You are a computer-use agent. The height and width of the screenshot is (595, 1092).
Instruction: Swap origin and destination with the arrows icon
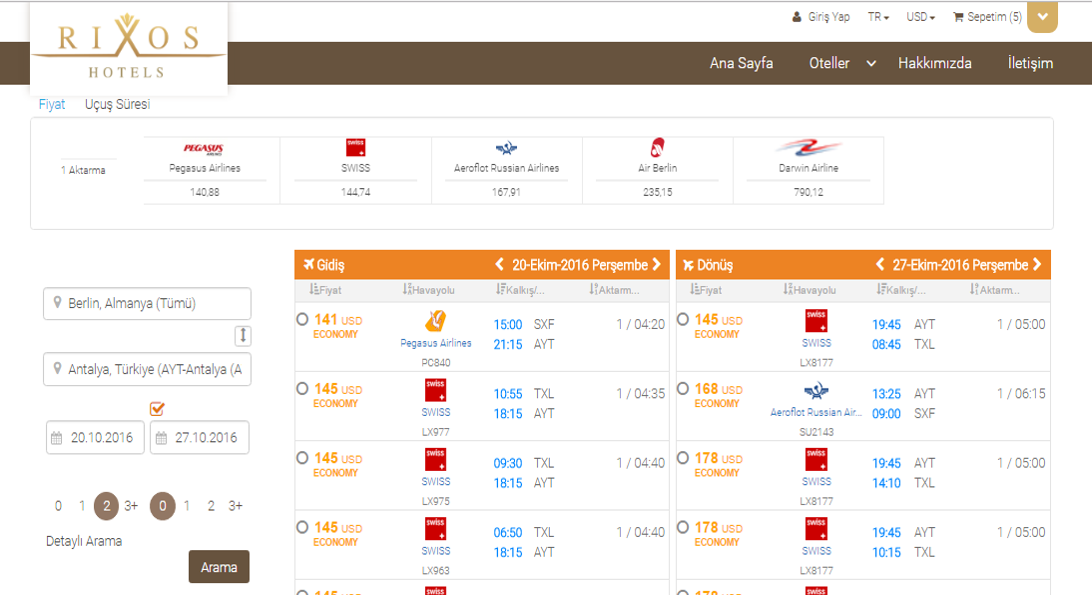click(x=243, y=336)
